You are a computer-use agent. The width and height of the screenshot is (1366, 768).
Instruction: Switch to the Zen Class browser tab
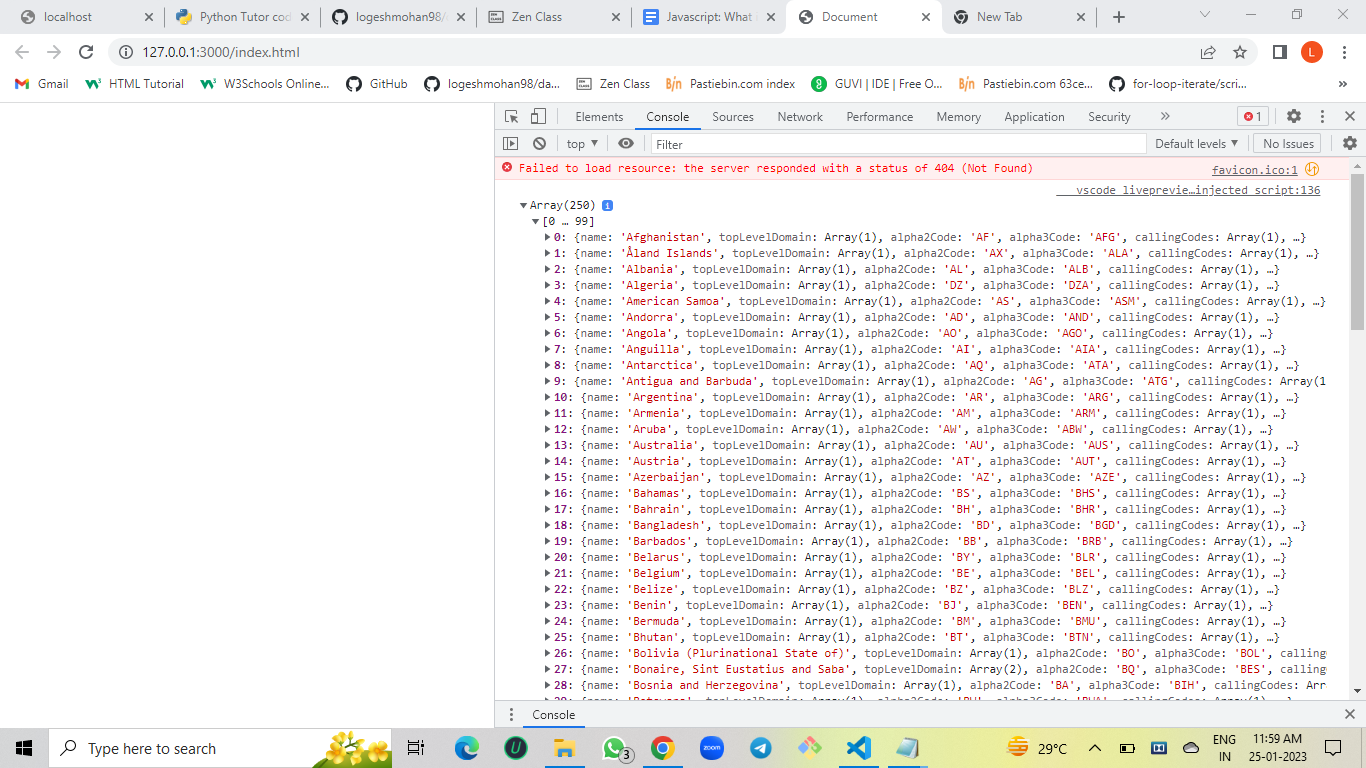coord(540,16)
